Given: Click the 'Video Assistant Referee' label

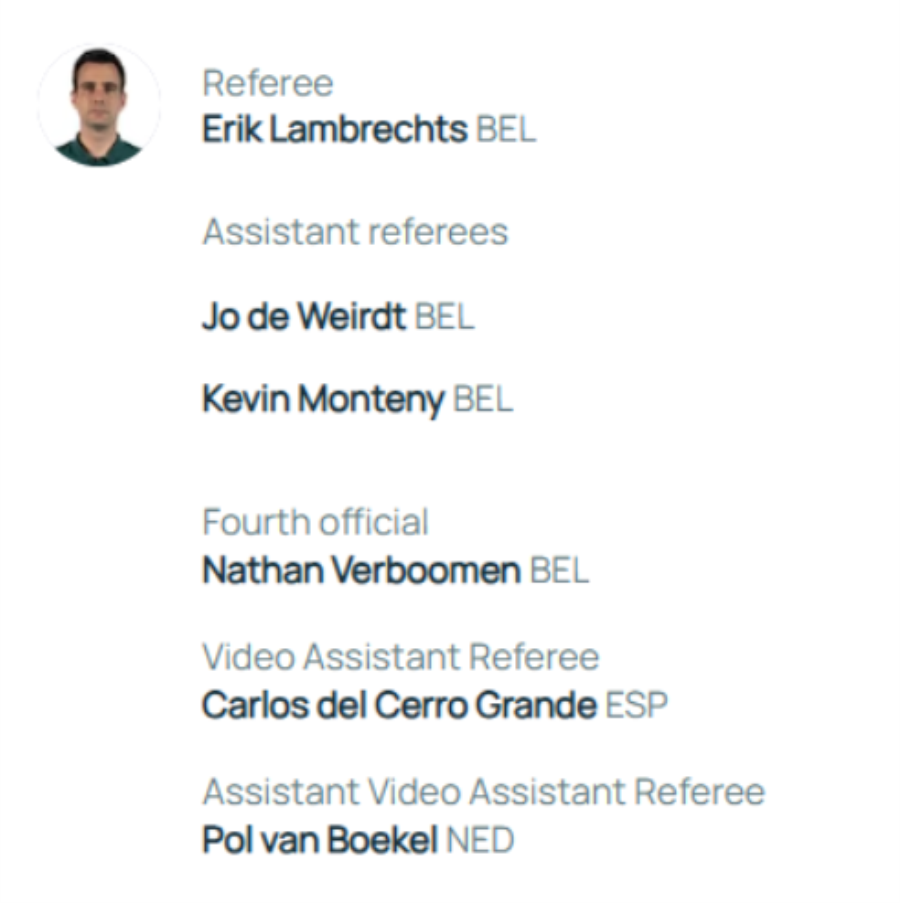Looking at the screenshot, I should (x=400, y=657).
